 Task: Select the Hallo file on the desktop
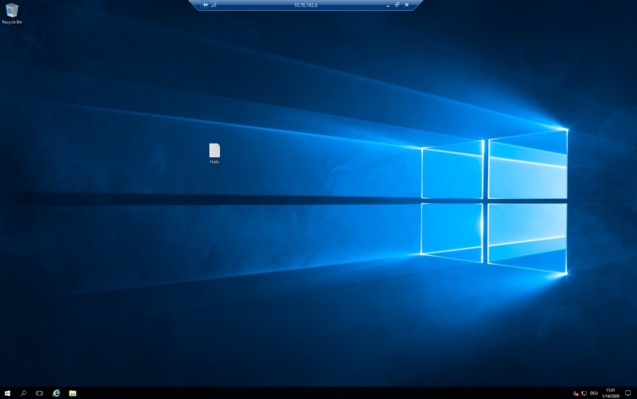pos(214,154)
